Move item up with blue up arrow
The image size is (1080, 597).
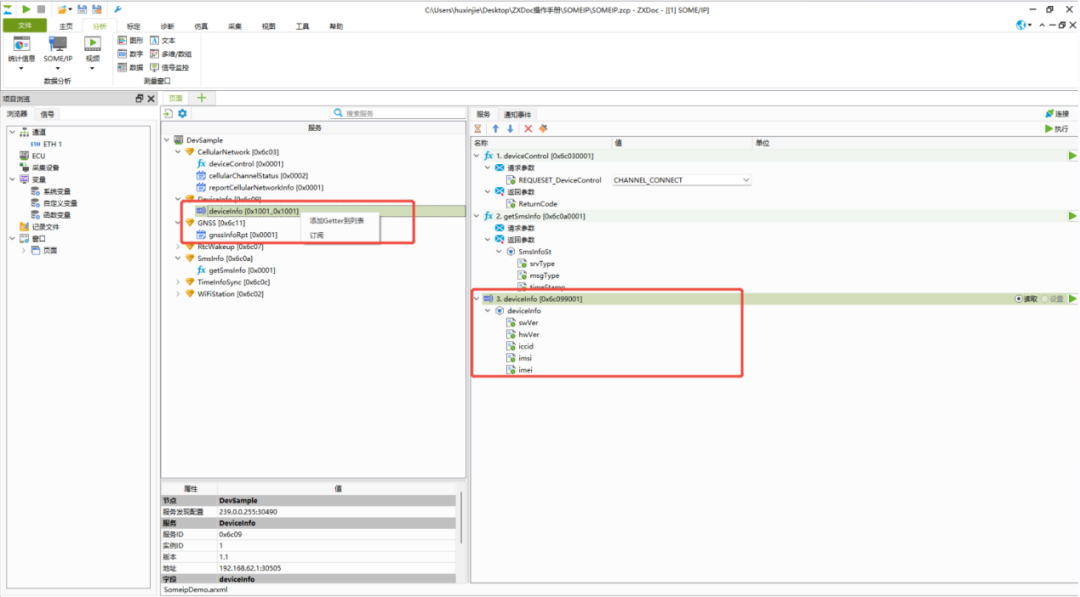point(495,129)
